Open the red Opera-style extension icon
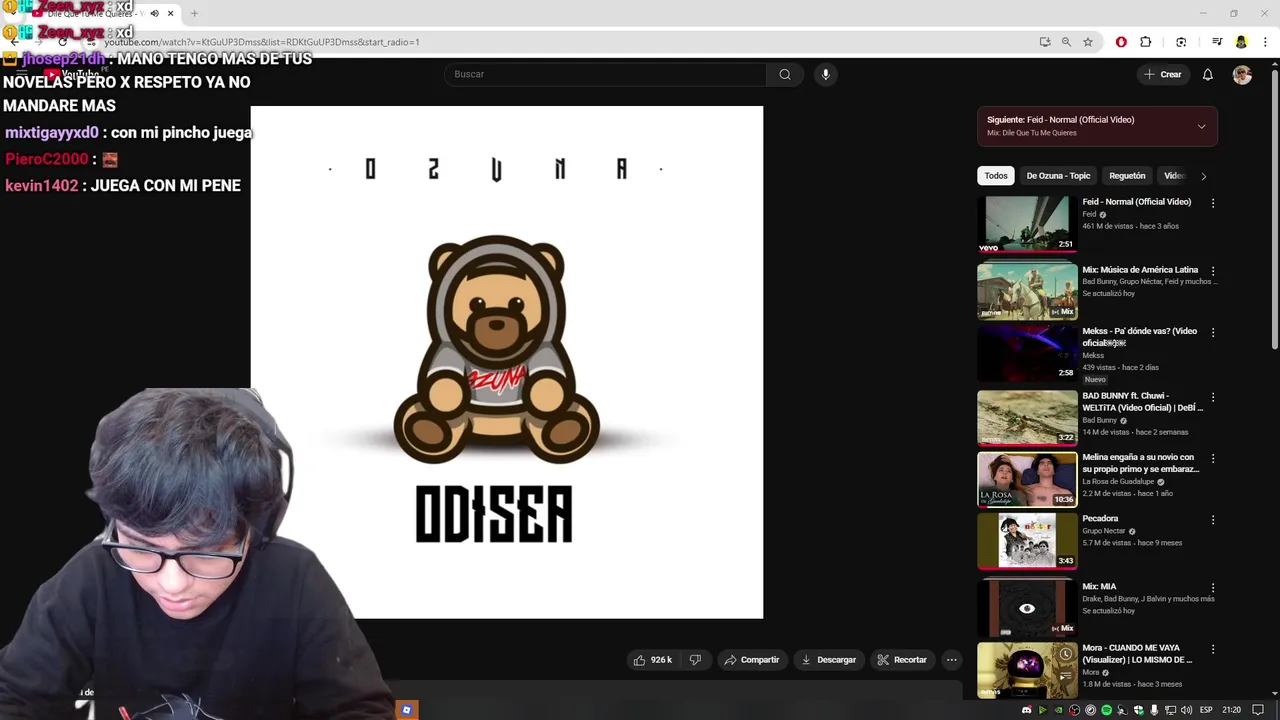The width and height of the screenshot is (1280, 720). (x=1121, y=42)
